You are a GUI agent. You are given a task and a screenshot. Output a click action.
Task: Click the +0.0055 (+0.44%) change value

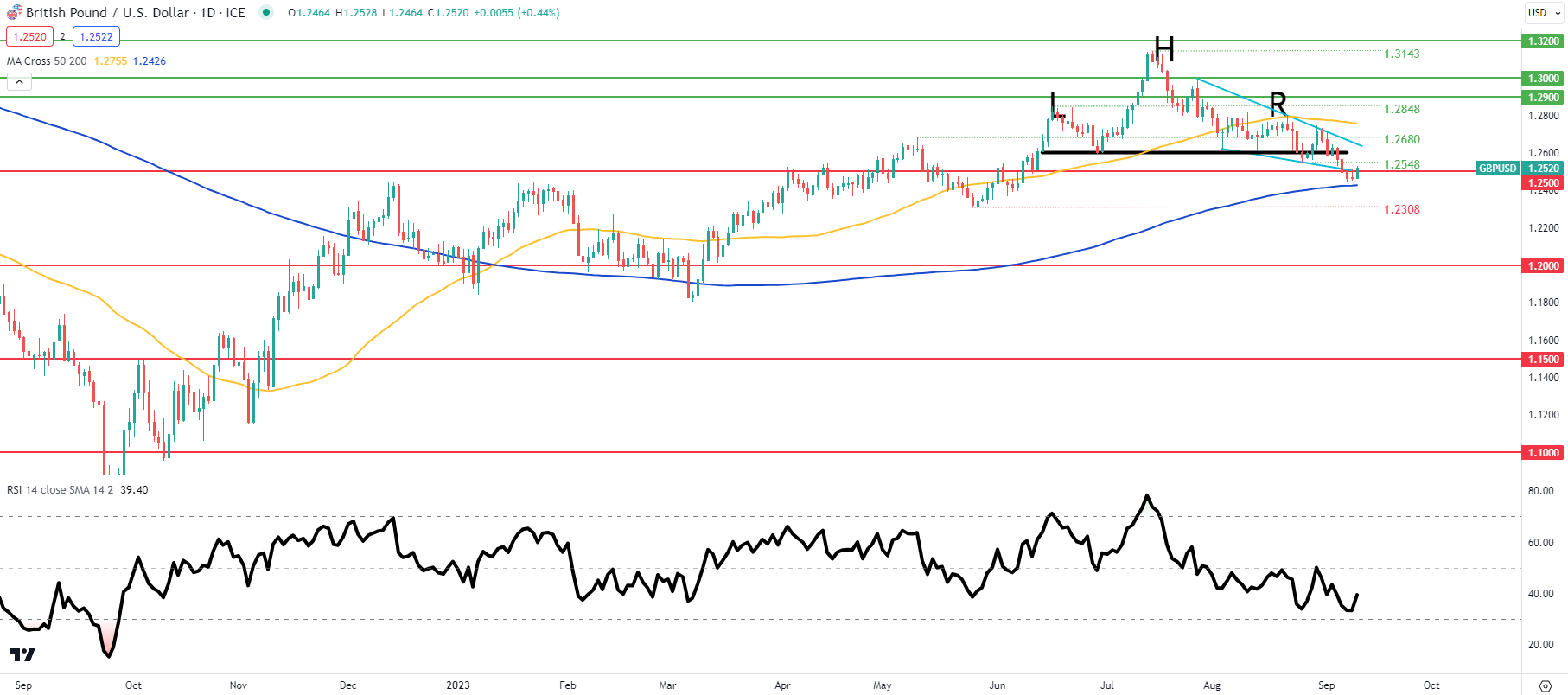click(x=517, y=12)
